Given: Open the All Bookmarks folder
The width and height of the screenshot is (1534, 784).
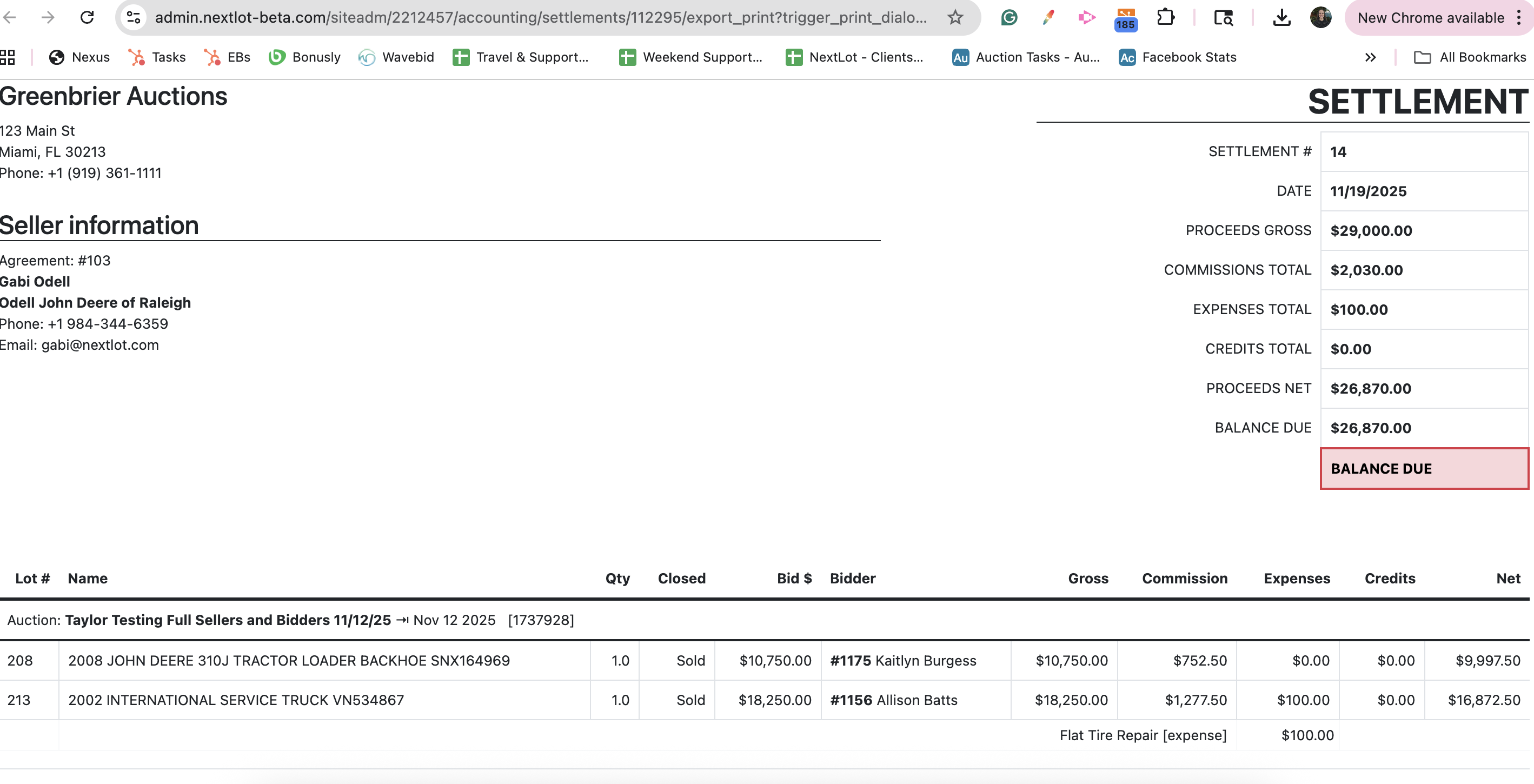Looking at the screenshot, I should 1470,57.
